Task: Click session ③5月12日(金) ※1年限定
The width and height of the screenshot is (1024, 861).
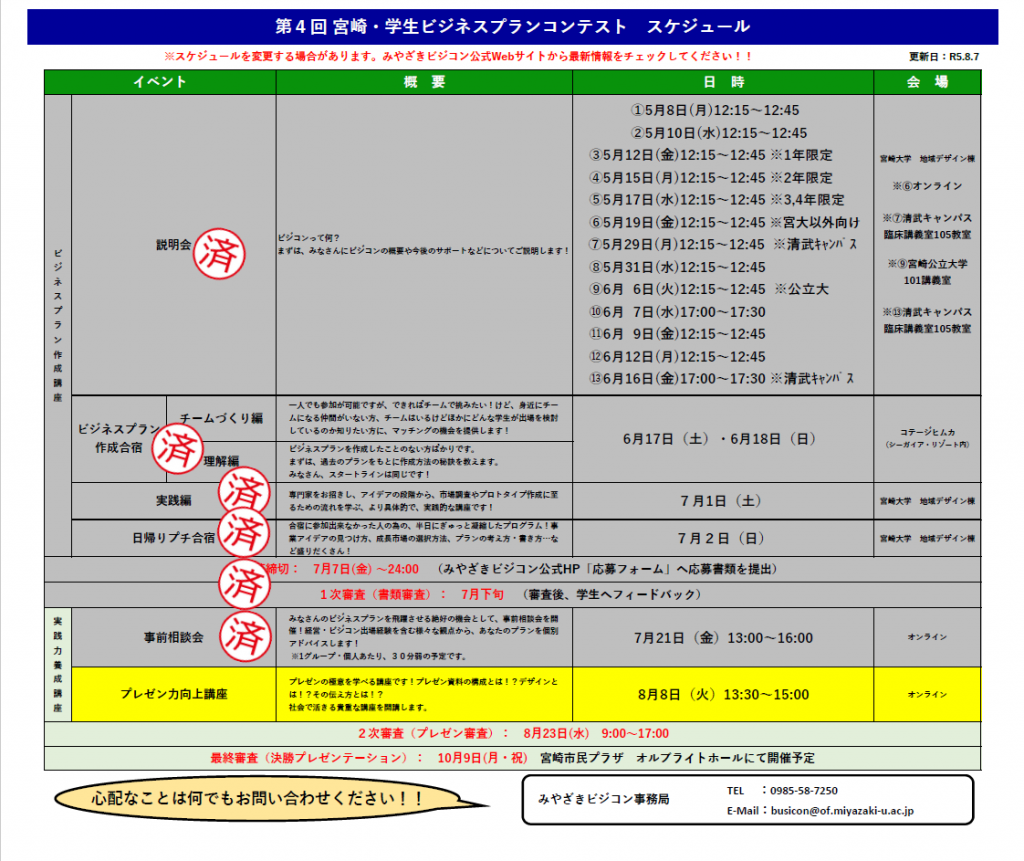Action: (711, 155)
